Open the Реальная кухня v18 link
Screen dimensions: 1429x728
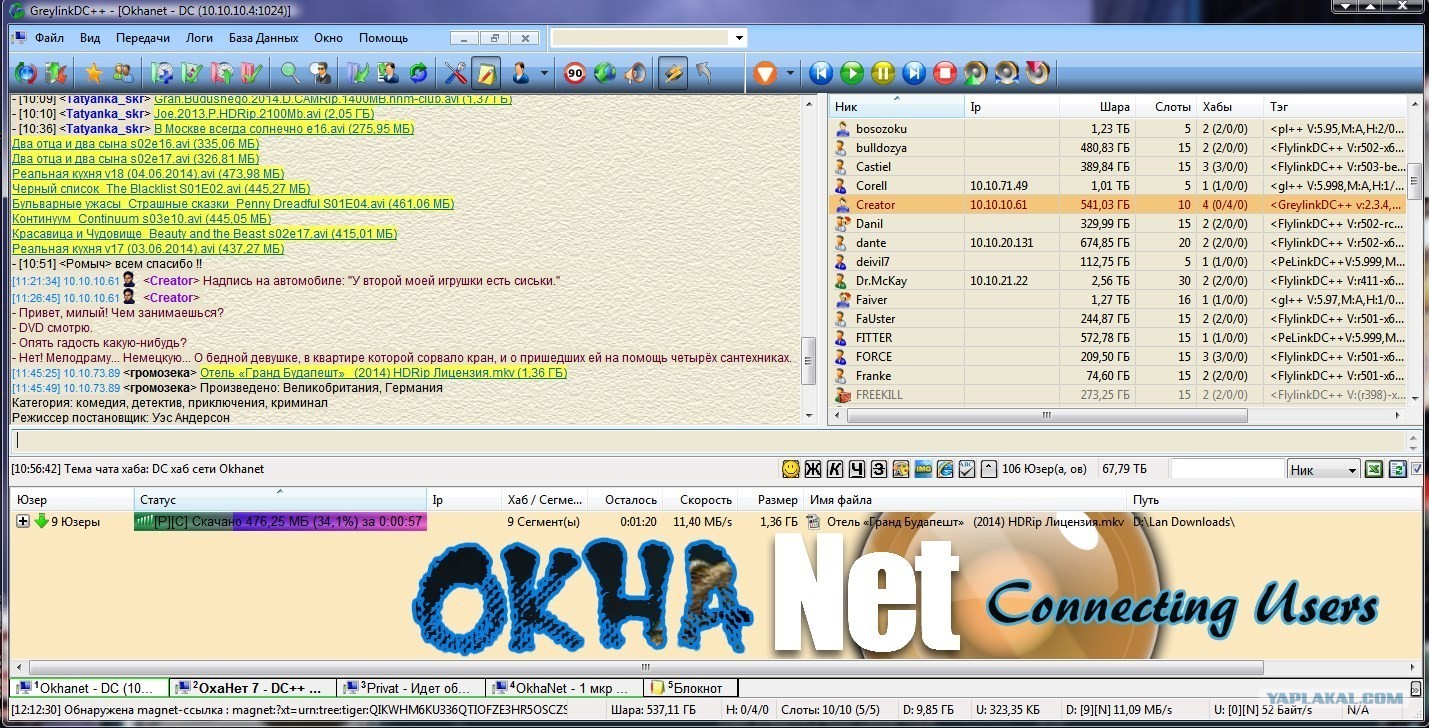tap(148, 174)
